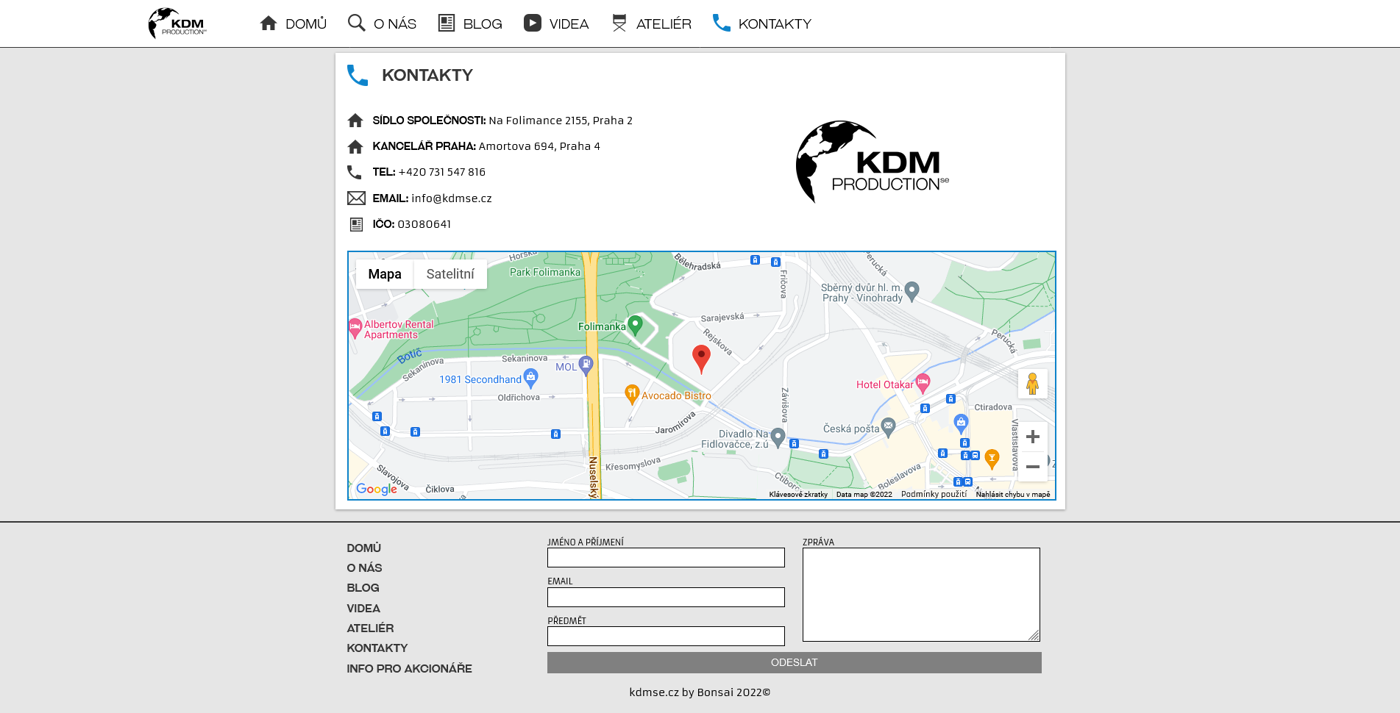The image size is (1400, 713).
Task: Focus the Jméno a příjmení field
Action: coord(665,558)
